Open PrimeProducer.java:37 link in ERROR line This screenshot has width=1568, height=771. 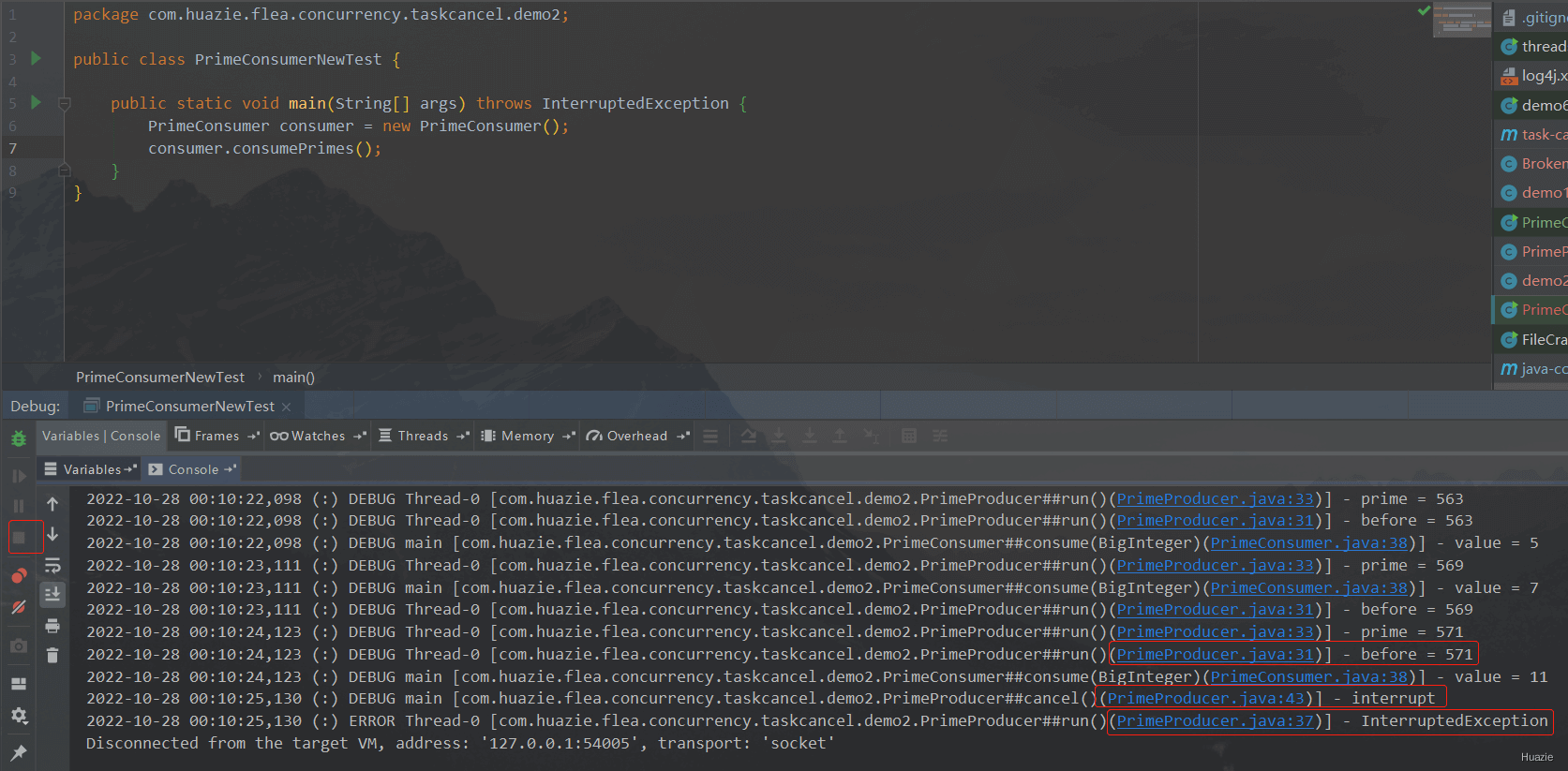1215,721
